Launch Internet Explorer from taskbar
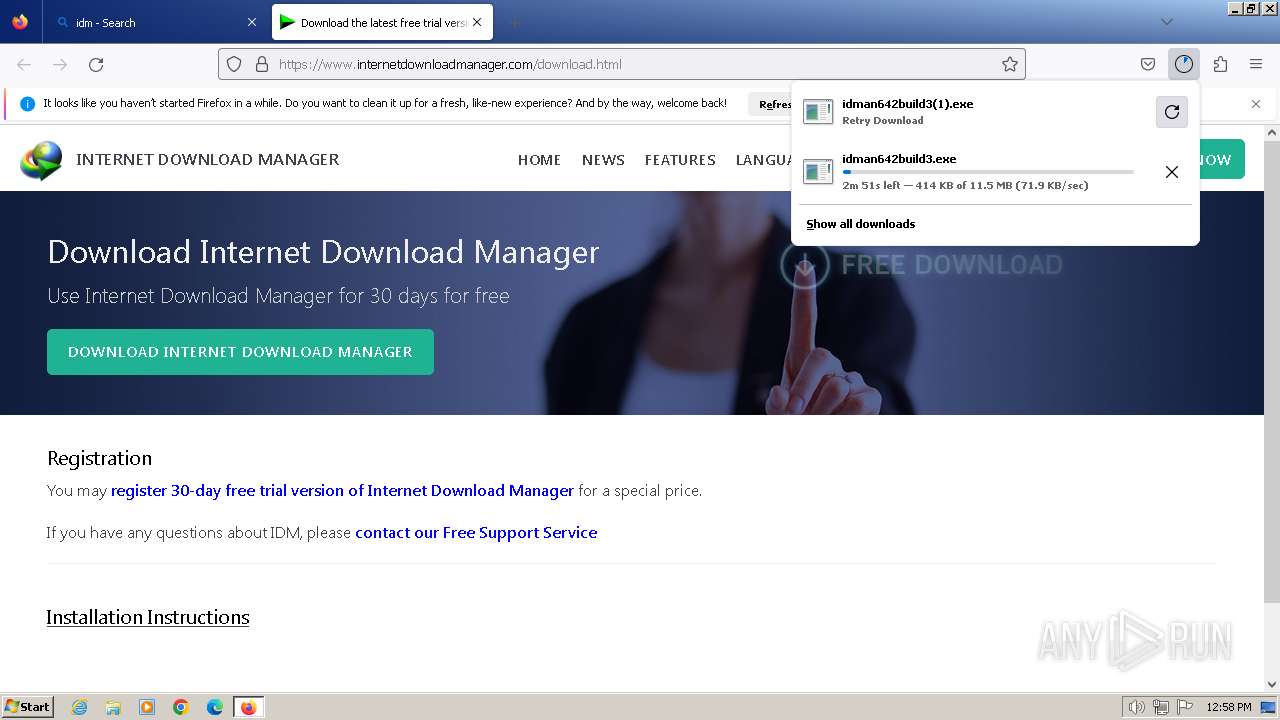 point(79,707)
